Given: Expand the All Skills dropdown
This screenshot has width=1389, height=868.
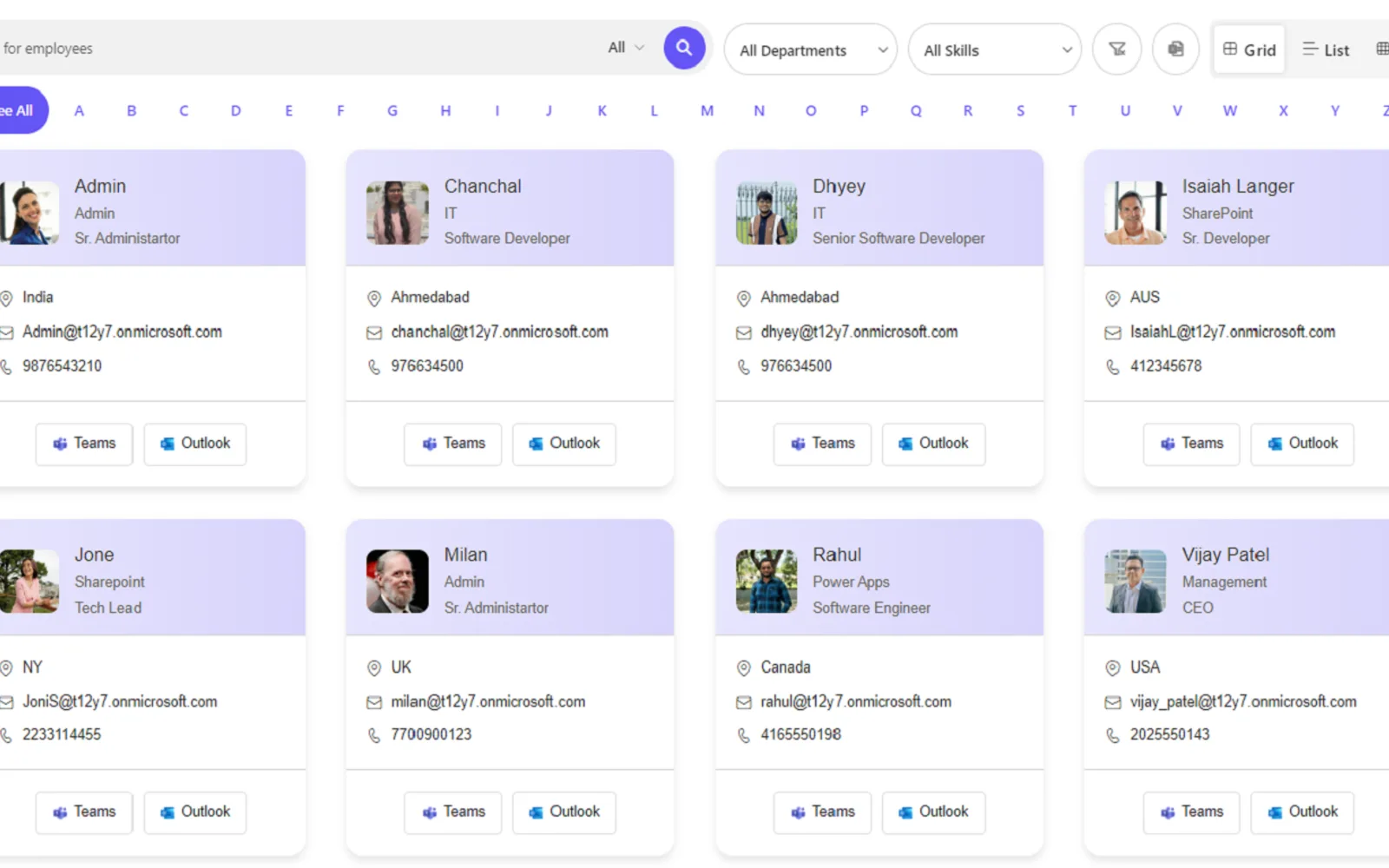Looking at the screenshot, I should 995,49.
